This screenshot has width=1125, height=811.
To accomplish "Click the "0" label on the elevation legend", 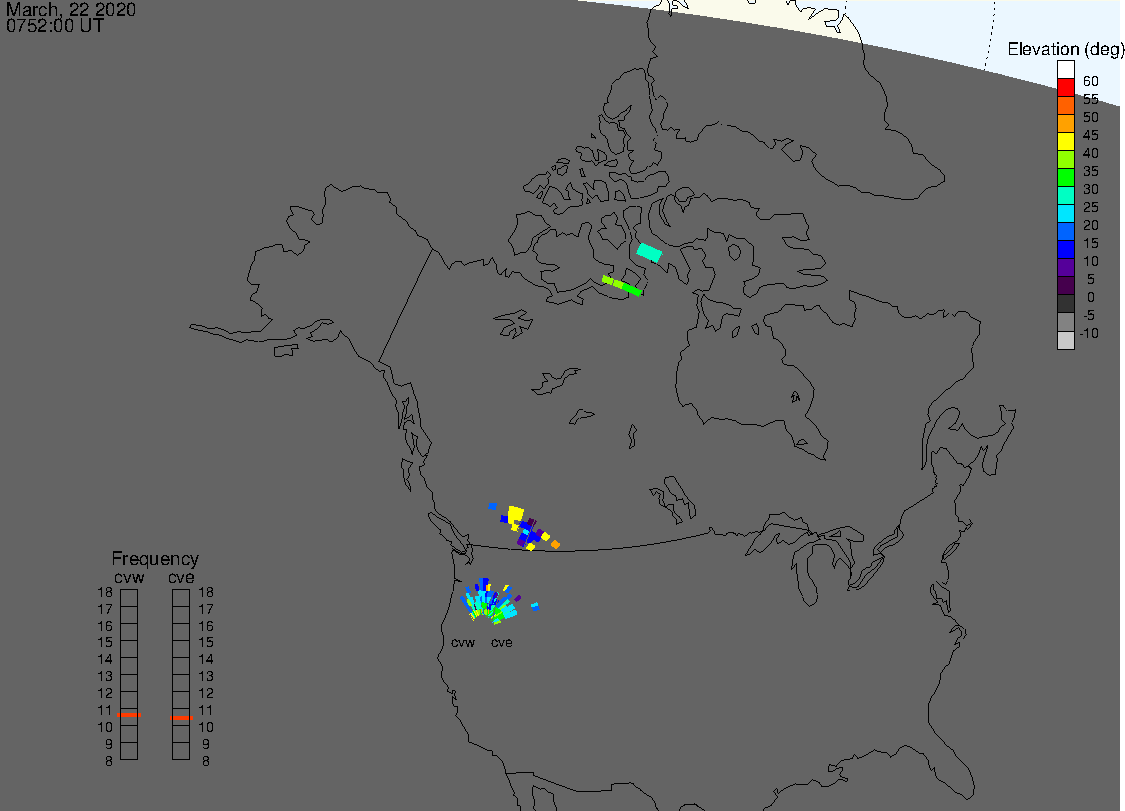I will (x=1091, y=297).
